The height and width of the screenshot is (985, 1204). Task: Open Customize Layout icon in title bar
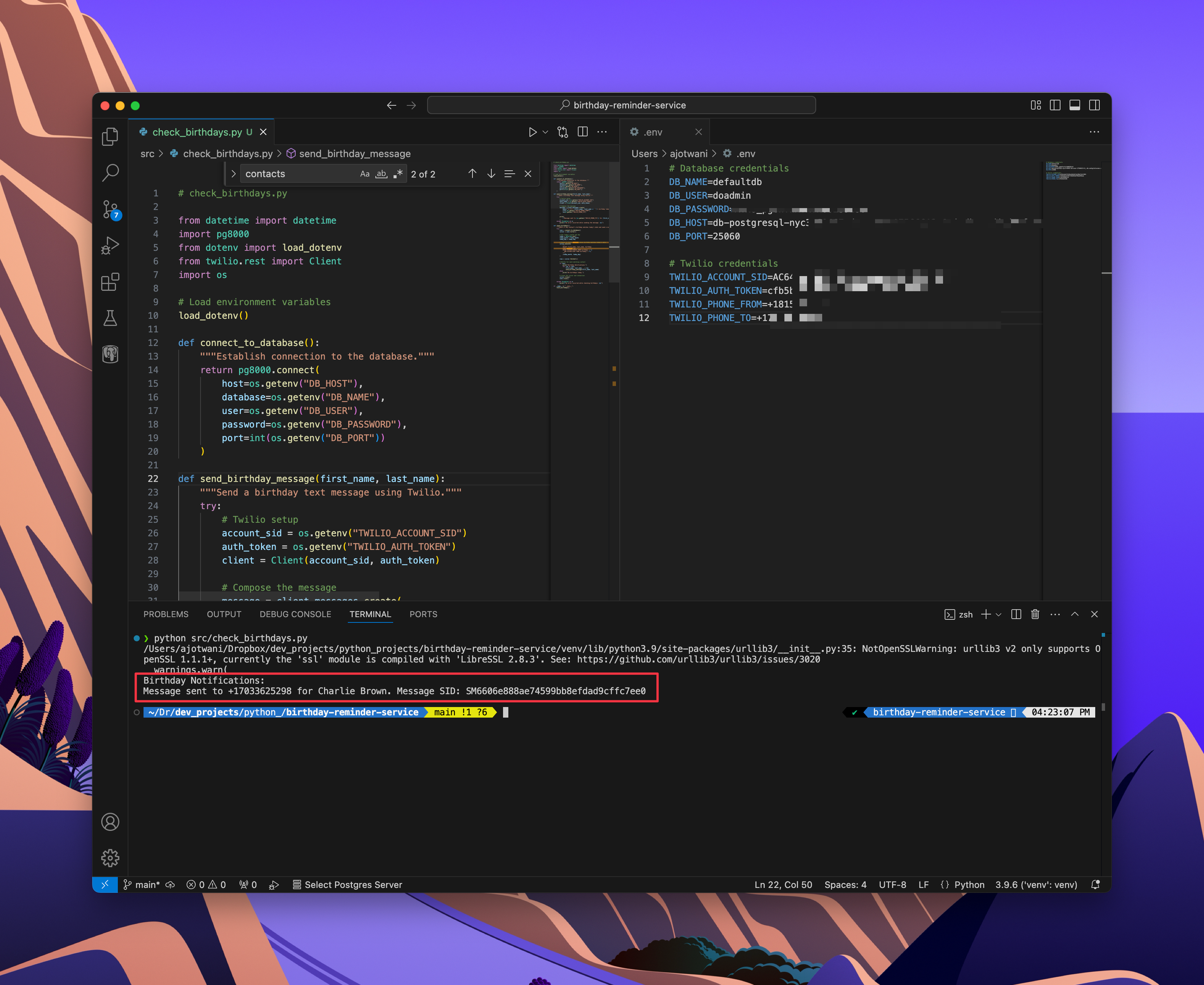coord(1036,105)
